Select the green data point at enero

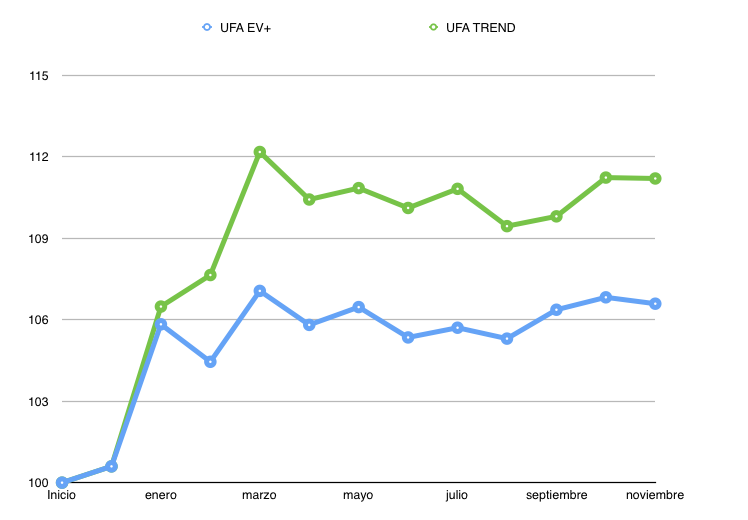[161, 306]
